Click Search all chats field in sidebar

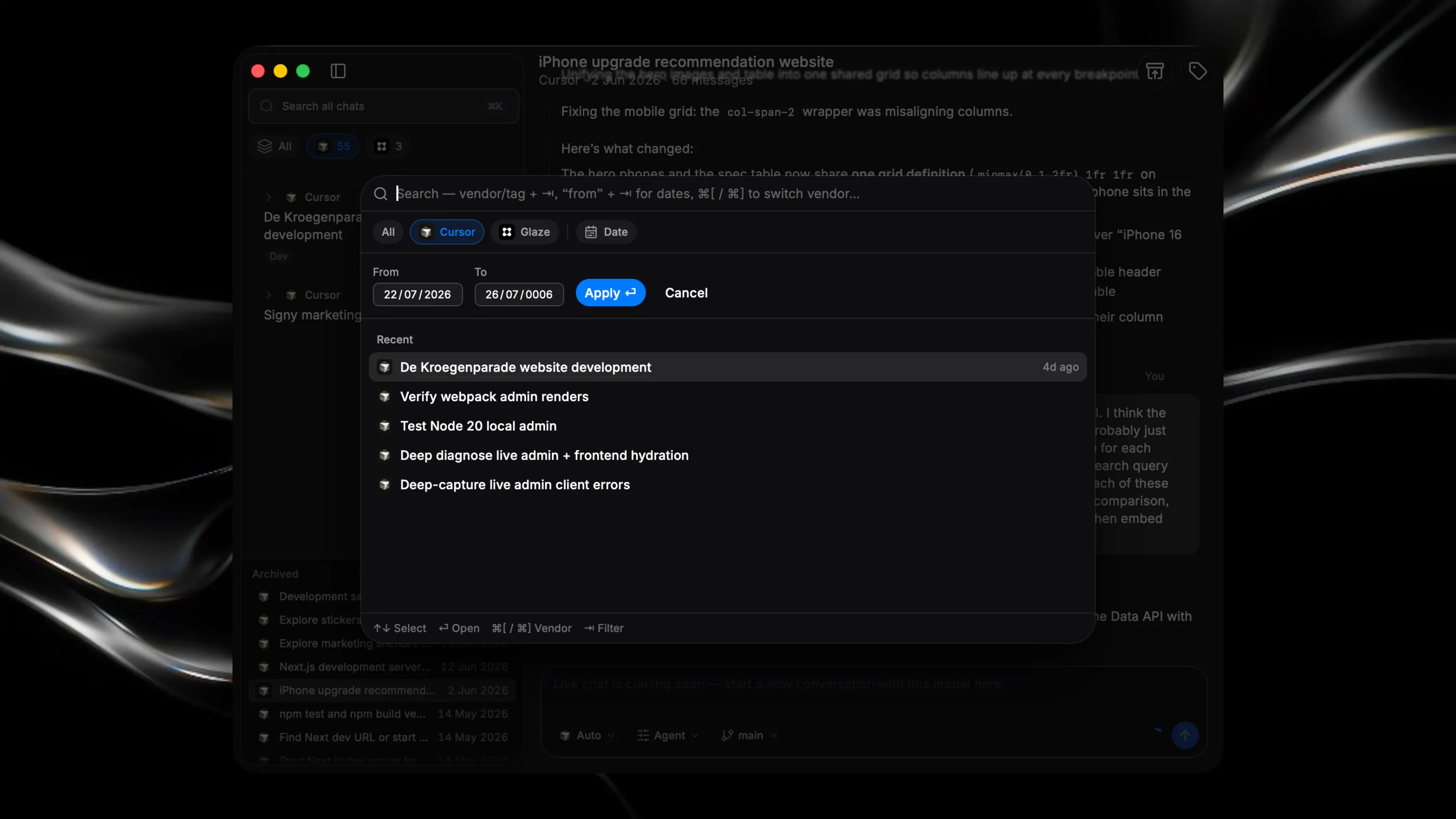pos(383,106)
